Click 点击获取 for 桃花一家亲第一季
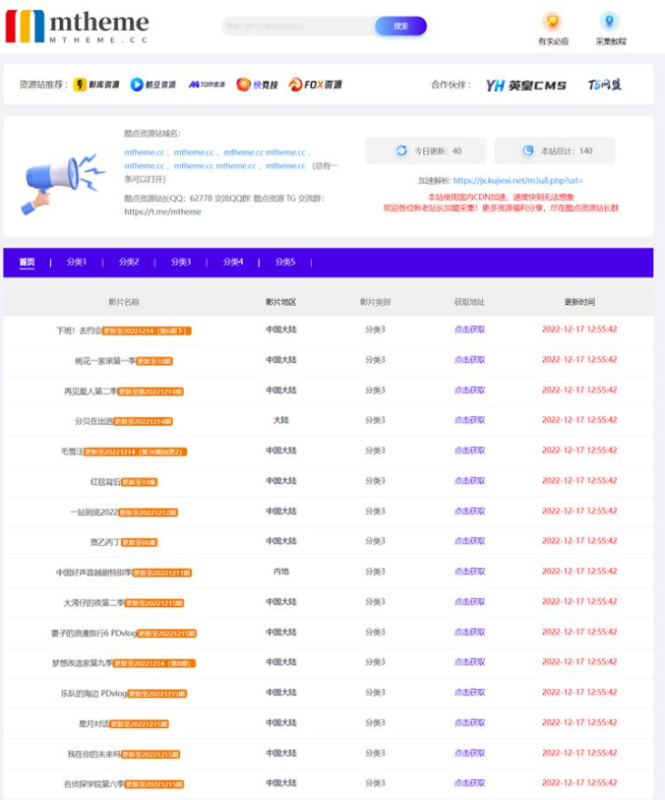 (470, 360)
